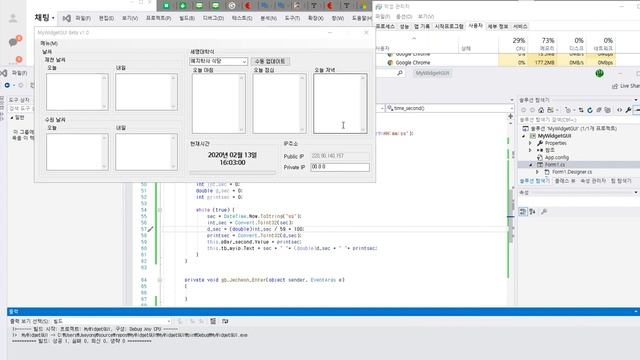Expand the Properties node in Solution Explorer
The image size is (640, 360).
pos(530,143)
